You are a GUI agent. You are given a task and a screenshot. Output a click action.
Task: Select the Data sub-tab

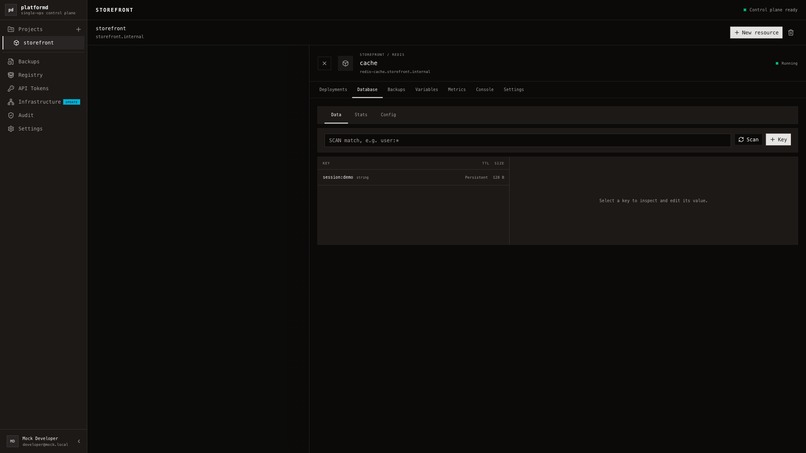(336, 115)
